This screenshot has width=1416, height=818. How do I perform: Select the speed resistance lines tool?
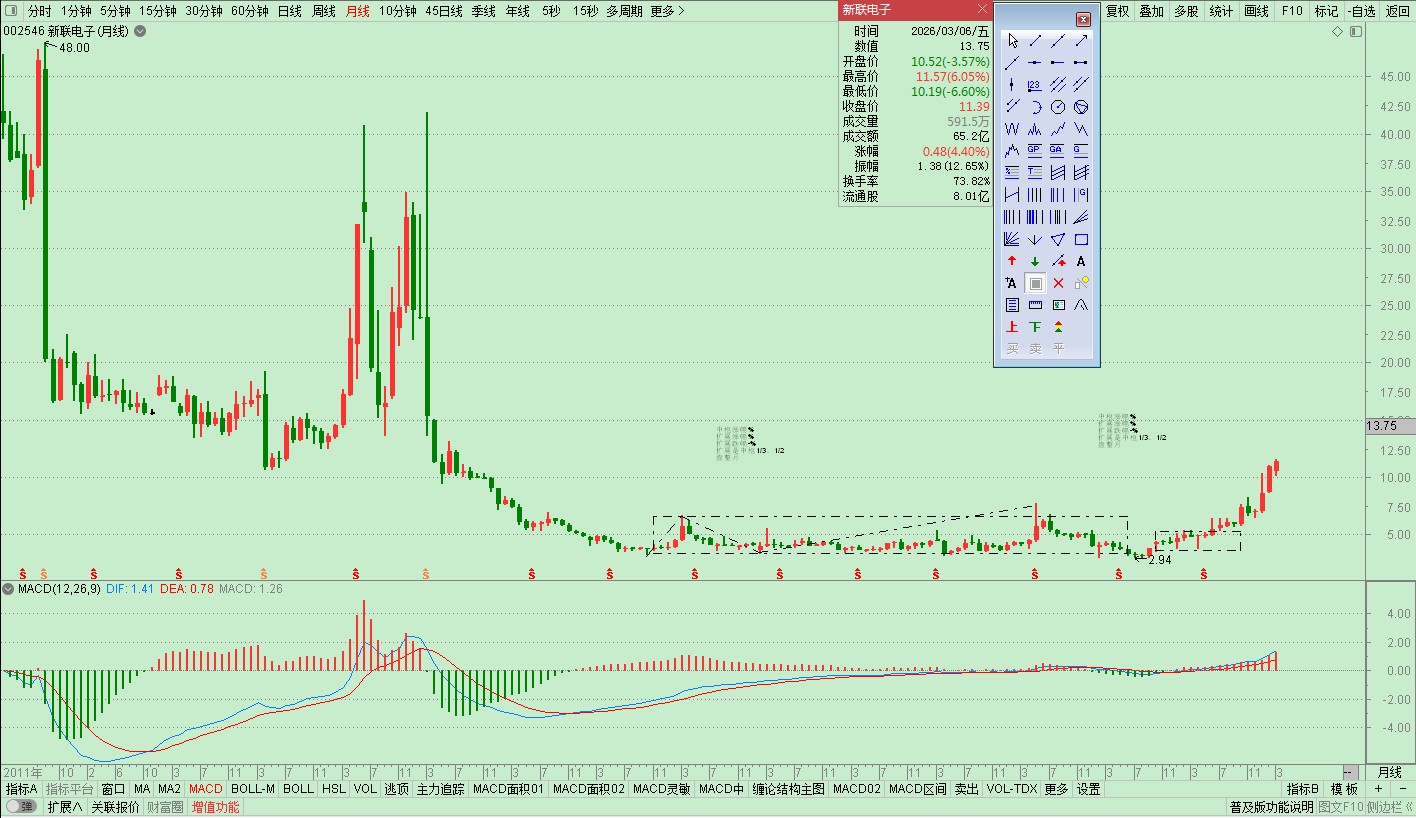(1081, 217)
